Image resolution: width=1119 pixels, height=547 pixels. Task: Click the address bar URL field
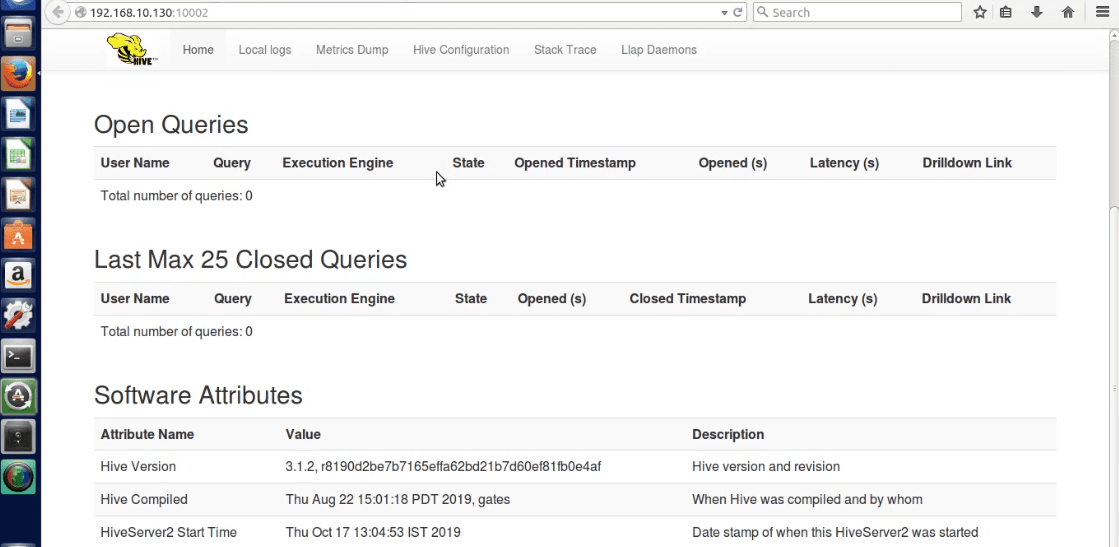(400, 12)
